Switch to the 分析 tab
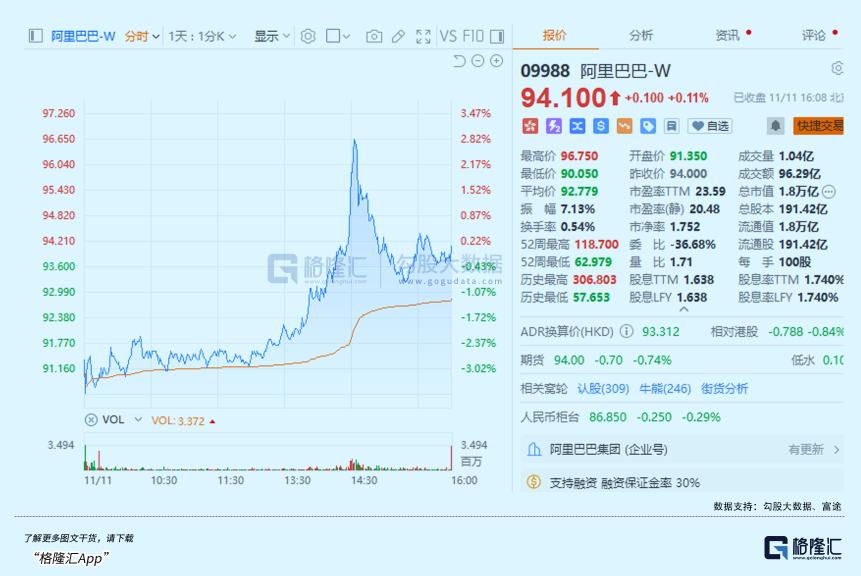861x576 pixels. (x=641, y=36)
